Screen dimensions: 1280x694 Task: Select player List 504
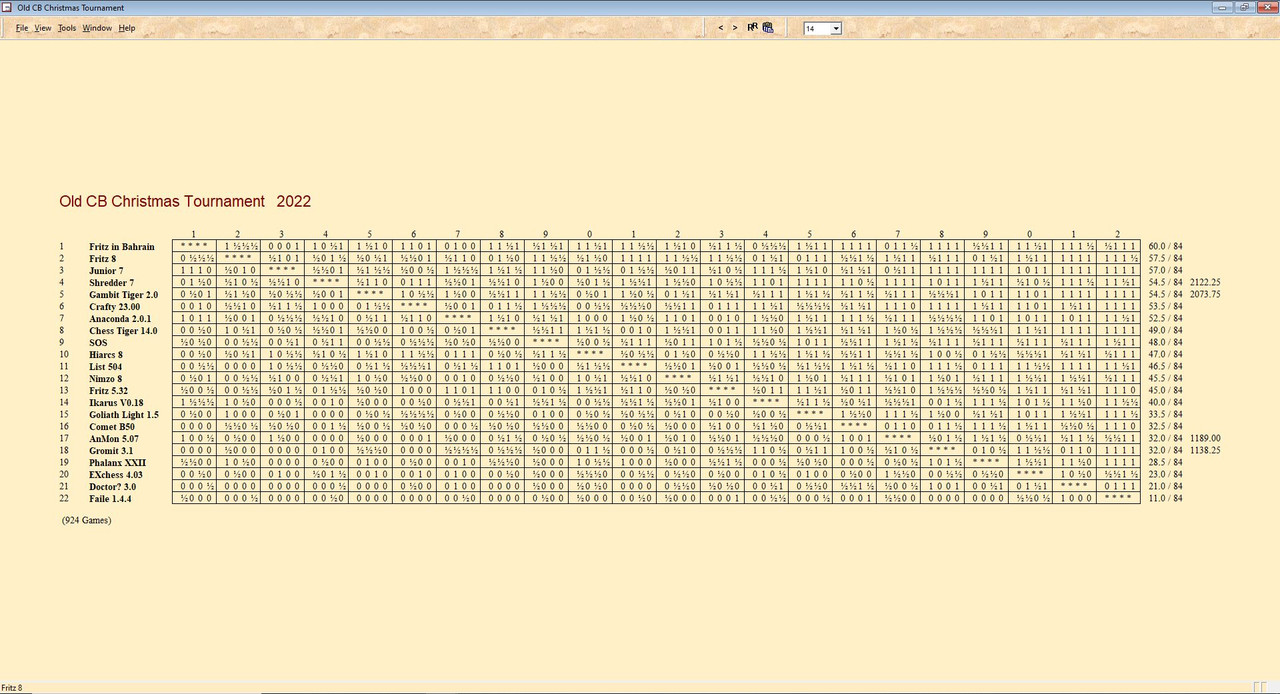click(x=106, y=367)
